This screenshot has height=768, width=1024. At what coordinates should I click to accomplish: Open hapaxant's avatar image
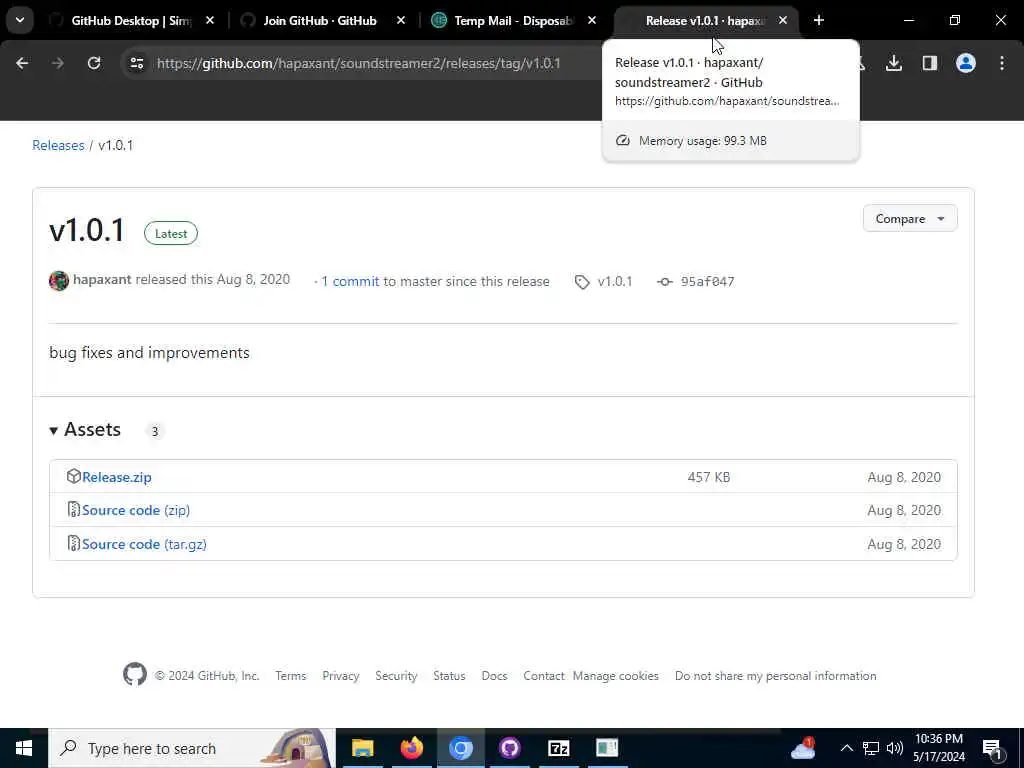(x=59, y=281)
